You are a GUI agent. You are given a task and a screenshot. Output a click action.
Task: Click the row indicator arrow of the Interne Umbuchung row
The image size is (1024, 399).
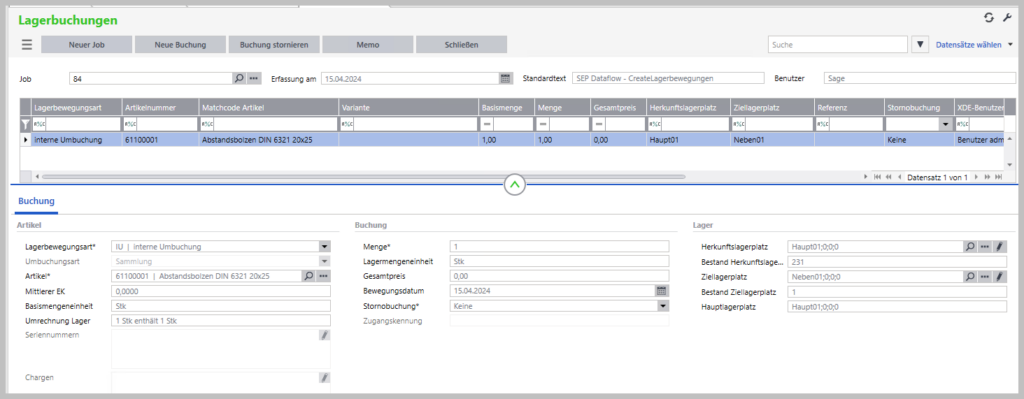[26, 140]
